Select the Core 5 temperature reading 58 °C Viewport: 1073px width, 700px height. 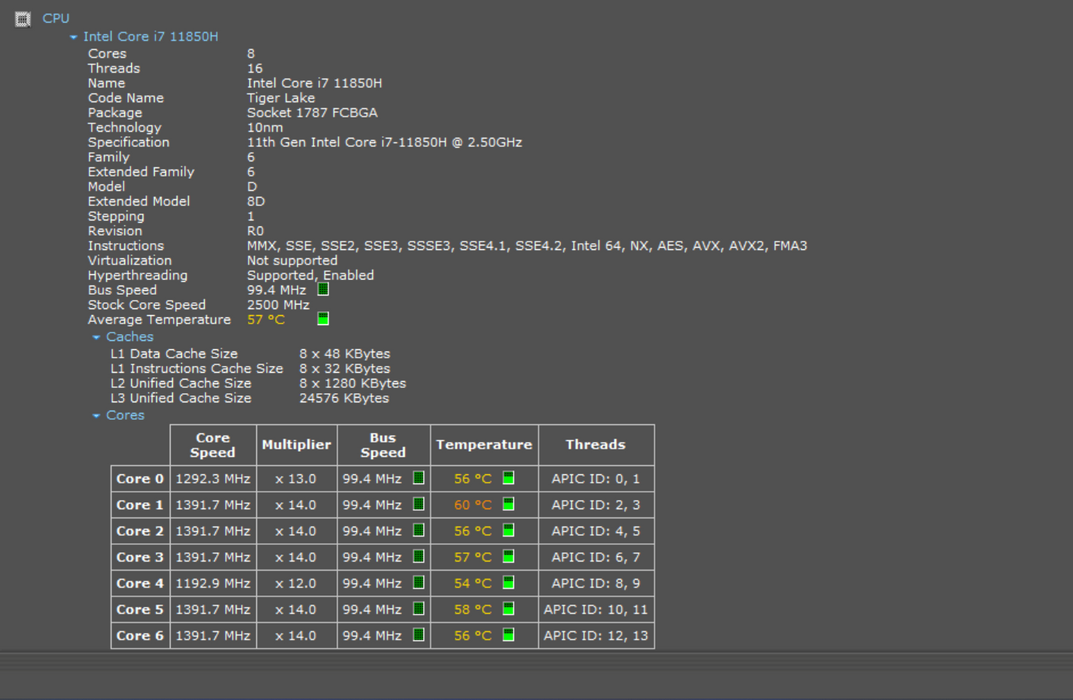[x=473, y=610]
